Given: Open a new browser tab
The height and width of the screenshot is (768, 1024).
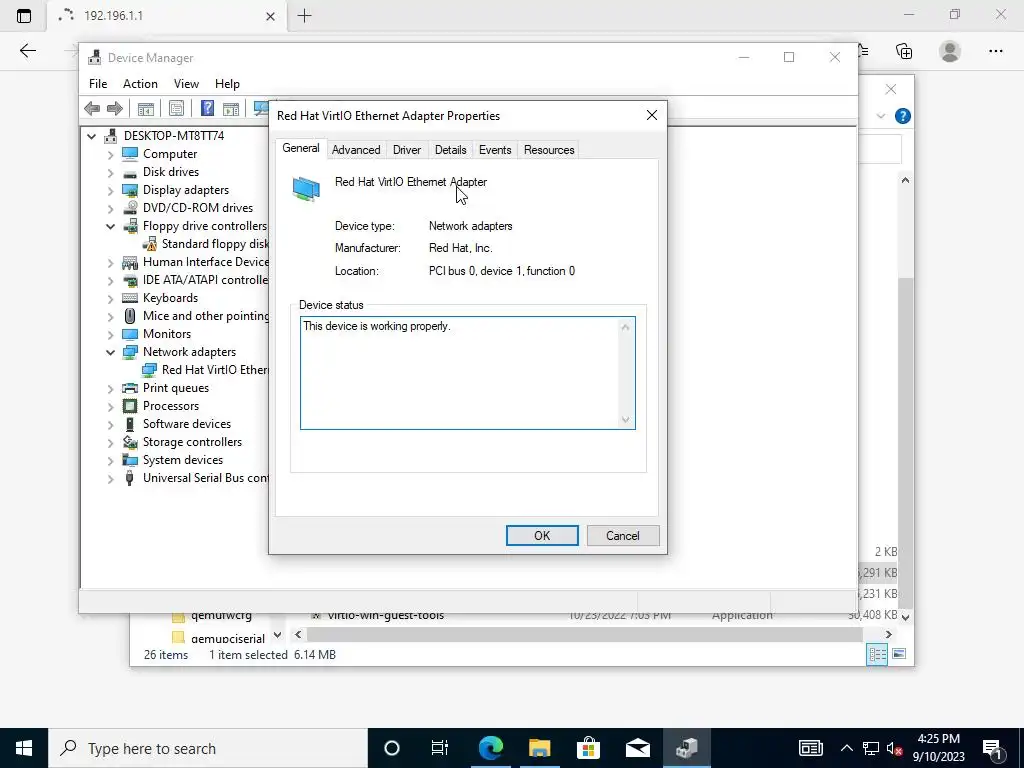Looking at the screenshot, I should pyautogui.click(x=304, y=16).
